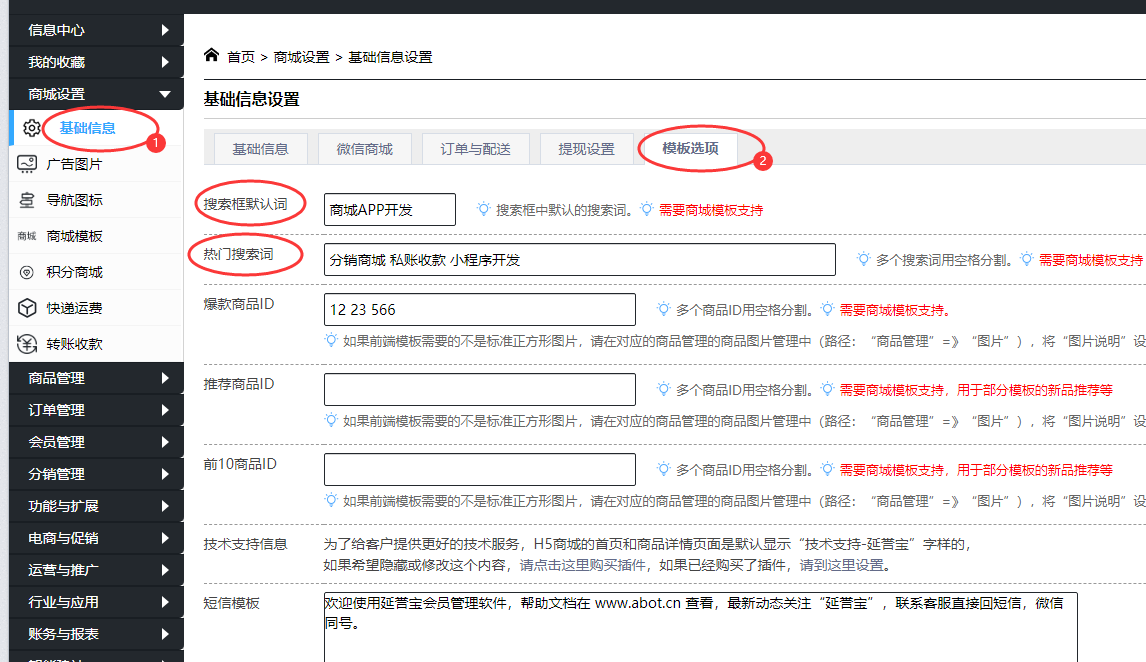
Task: Click the 广告图片 picture icon
Action: (x=27, y=164)
